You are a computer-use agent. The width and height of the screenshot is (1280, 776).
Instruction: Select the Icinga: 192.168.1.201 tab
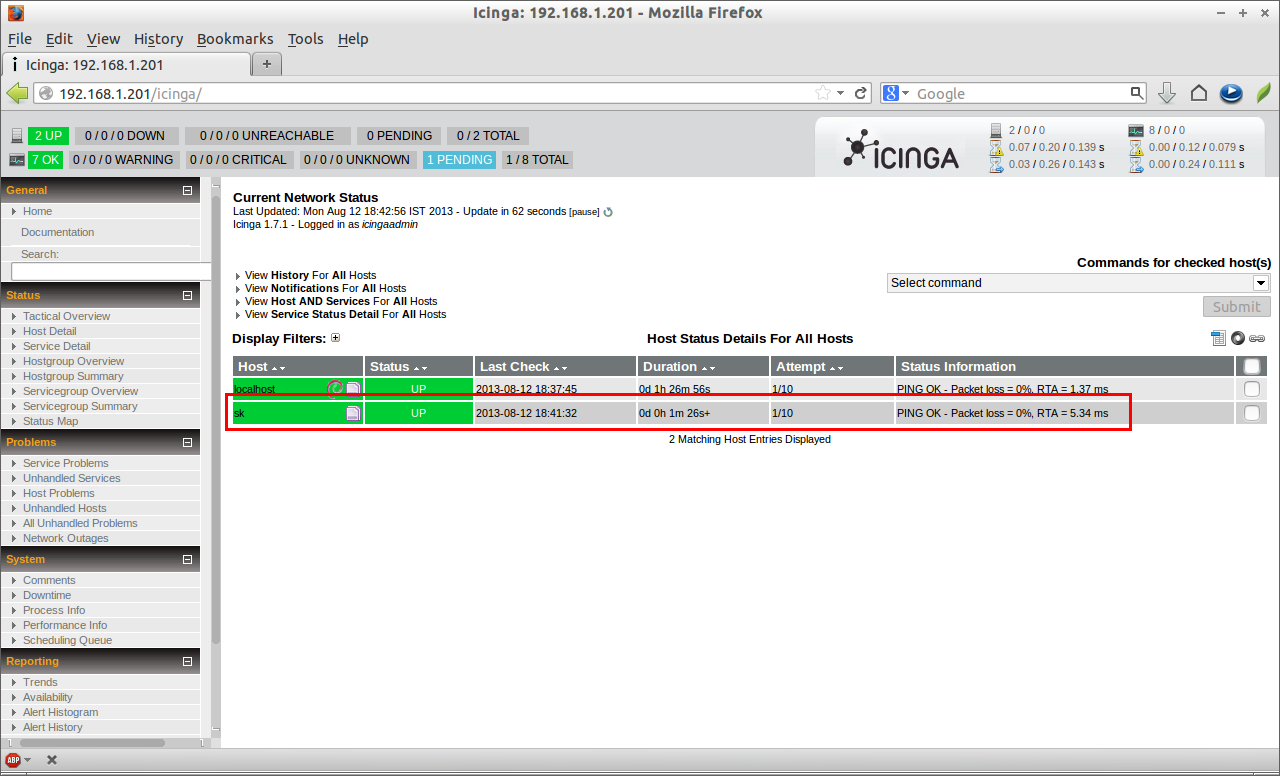pyautogui.click(x=126, y=64)
